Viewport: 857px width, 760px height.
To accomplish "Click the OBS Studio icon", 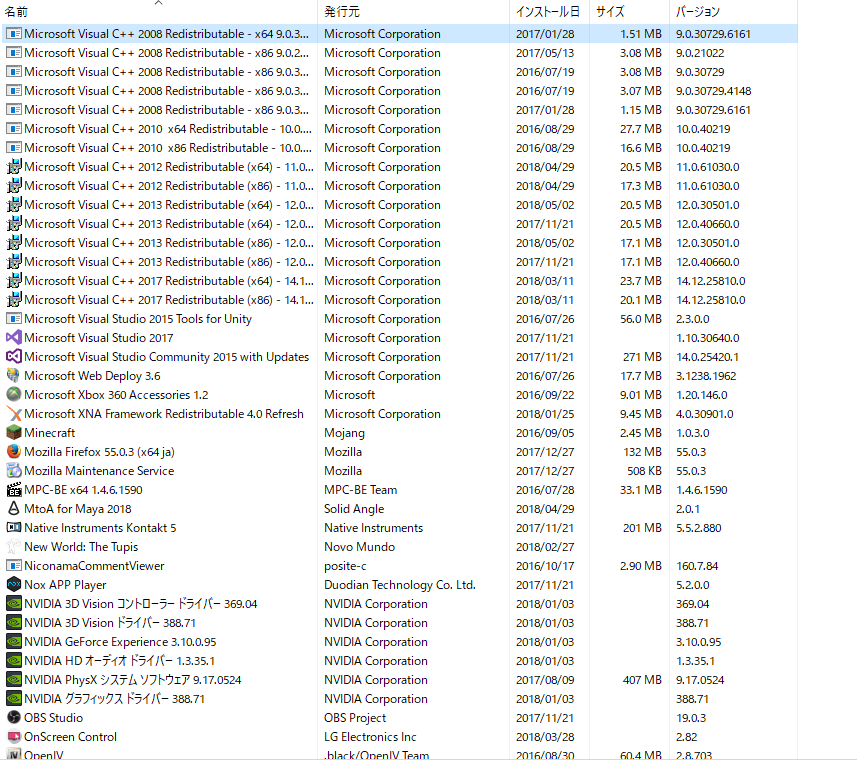I will click(14, 717).
